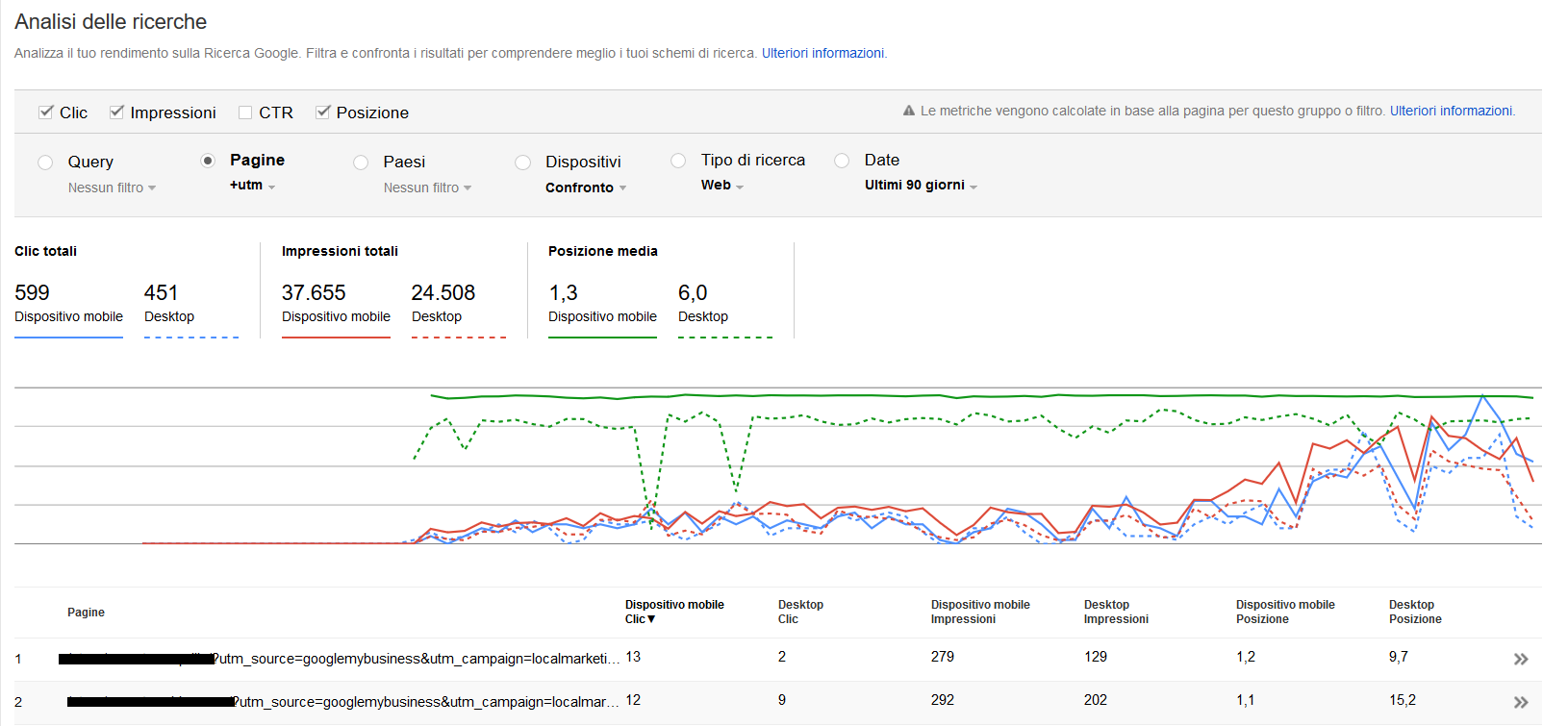Click row 1 mobile position value 1,2
This screenshot has height=726, width=1568.
click(1246, 657)
